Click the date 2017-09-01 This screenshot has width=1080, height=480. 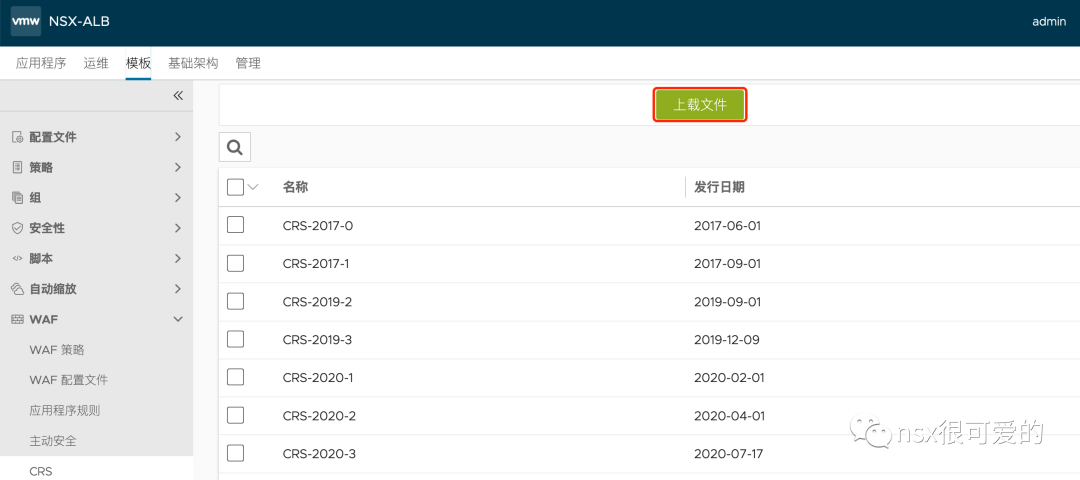pos(727,264)
